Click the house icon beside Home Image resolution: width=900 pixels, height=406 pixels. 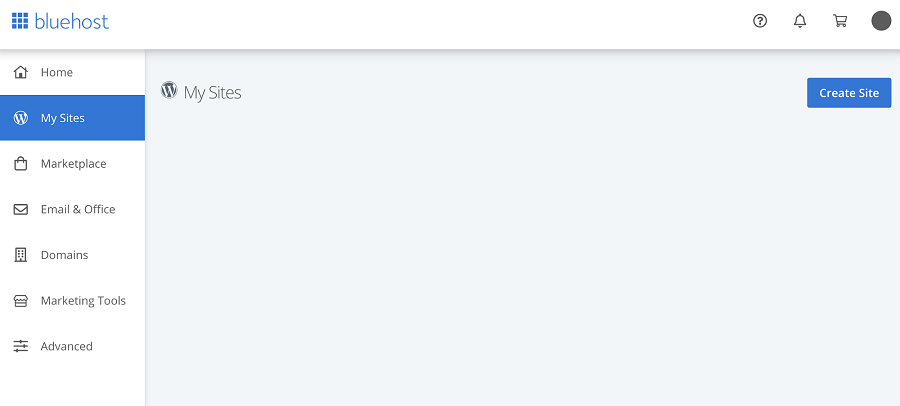click(x=21, y=72)
